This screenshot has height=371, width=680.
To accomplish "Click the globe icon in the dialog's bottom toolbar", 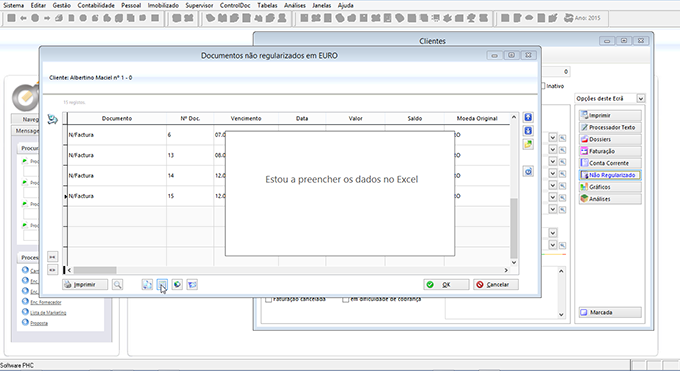I will point(177,285).
